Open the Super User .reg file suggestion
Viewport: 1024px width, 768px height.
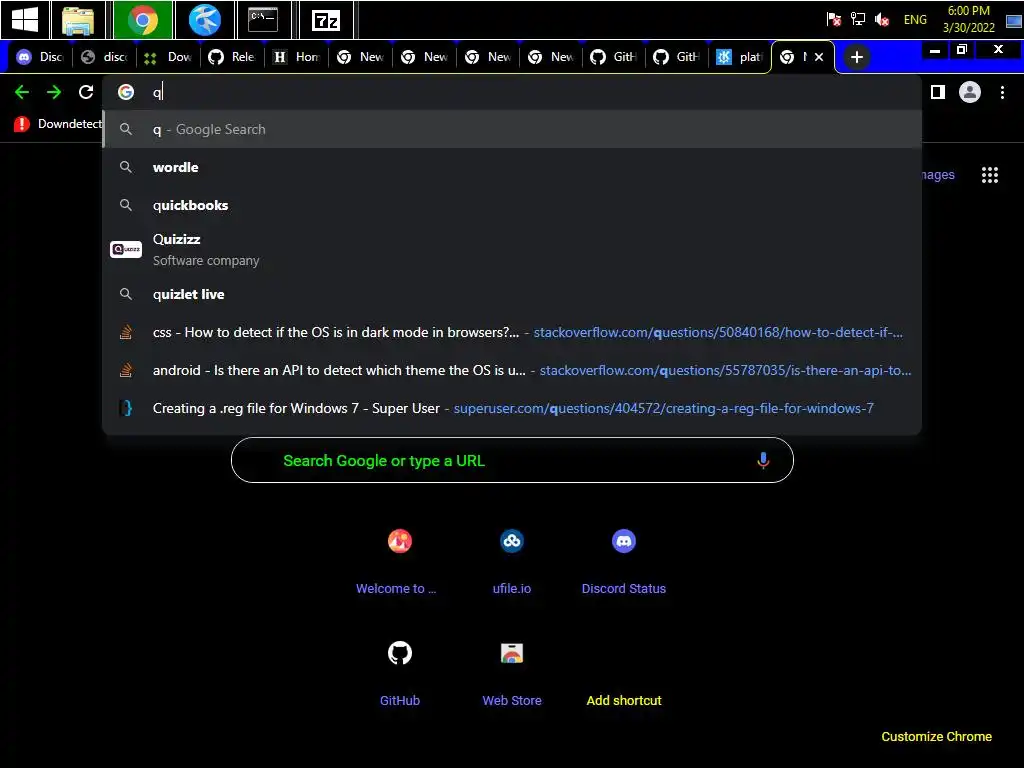click(x=512, y=408)
